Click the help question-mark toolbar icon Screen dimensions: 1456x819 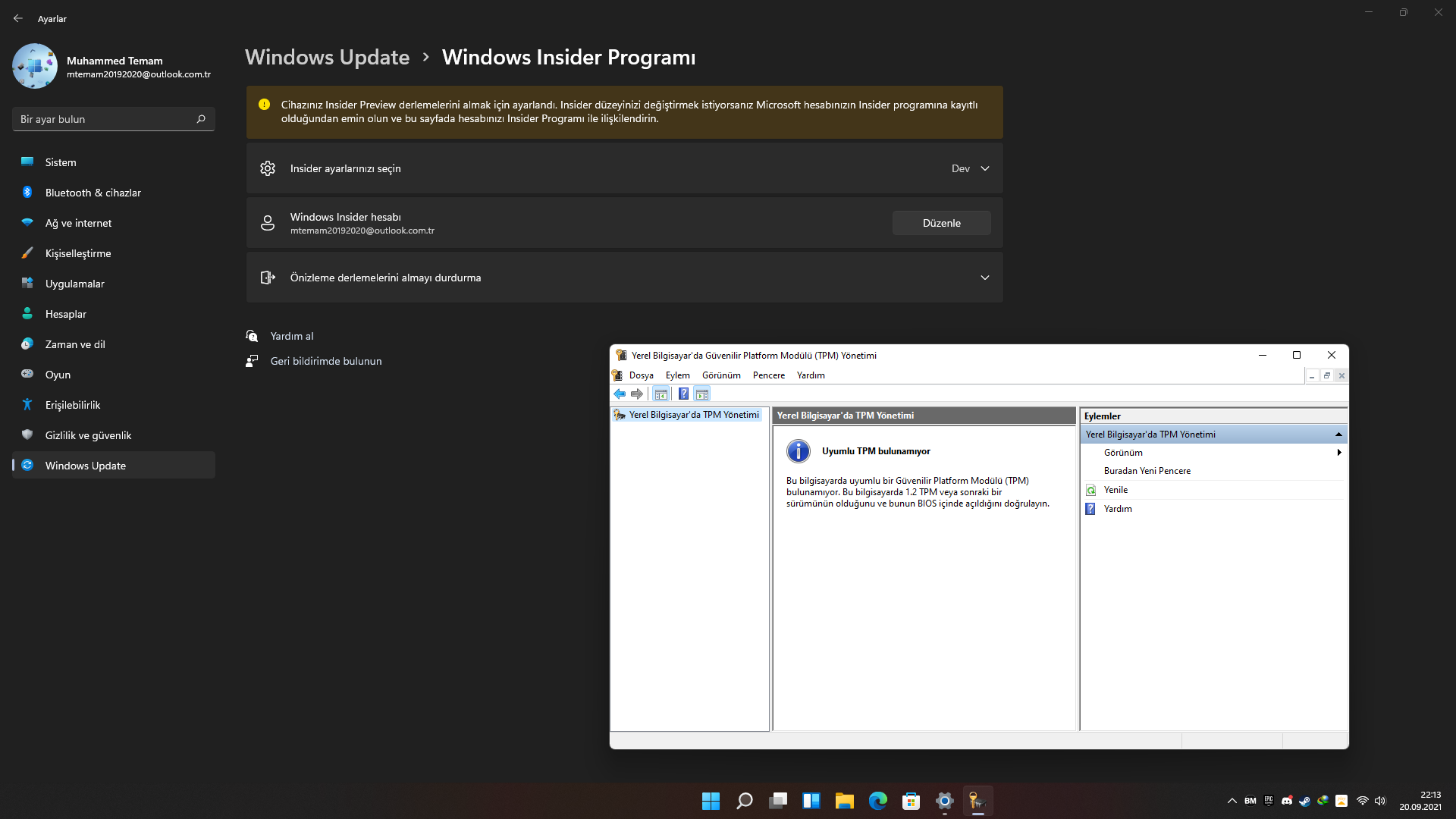pyautogui.click(x=683, y=394)
